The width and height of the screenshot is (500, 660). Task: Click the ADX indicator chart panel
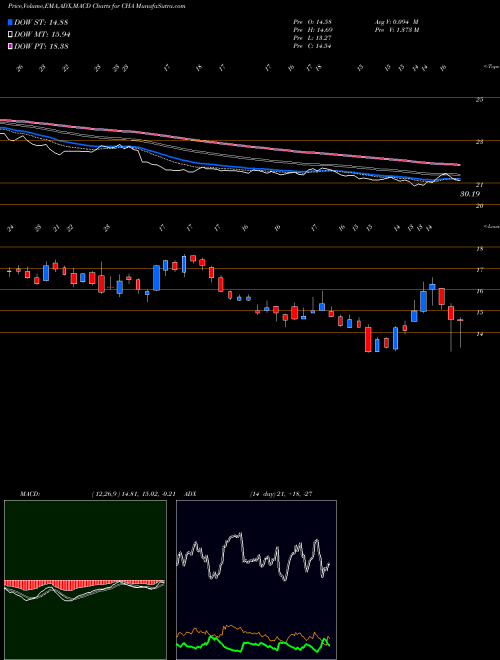(256, 580)
